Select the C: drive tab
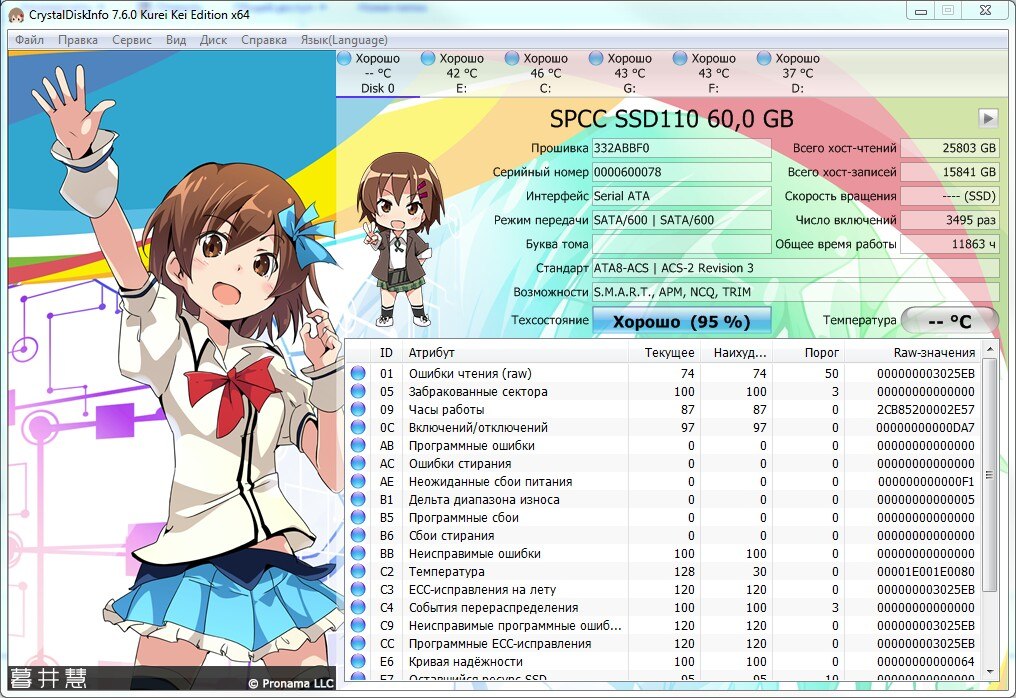This screenshot has width=1016, height=698. (546, 73)
